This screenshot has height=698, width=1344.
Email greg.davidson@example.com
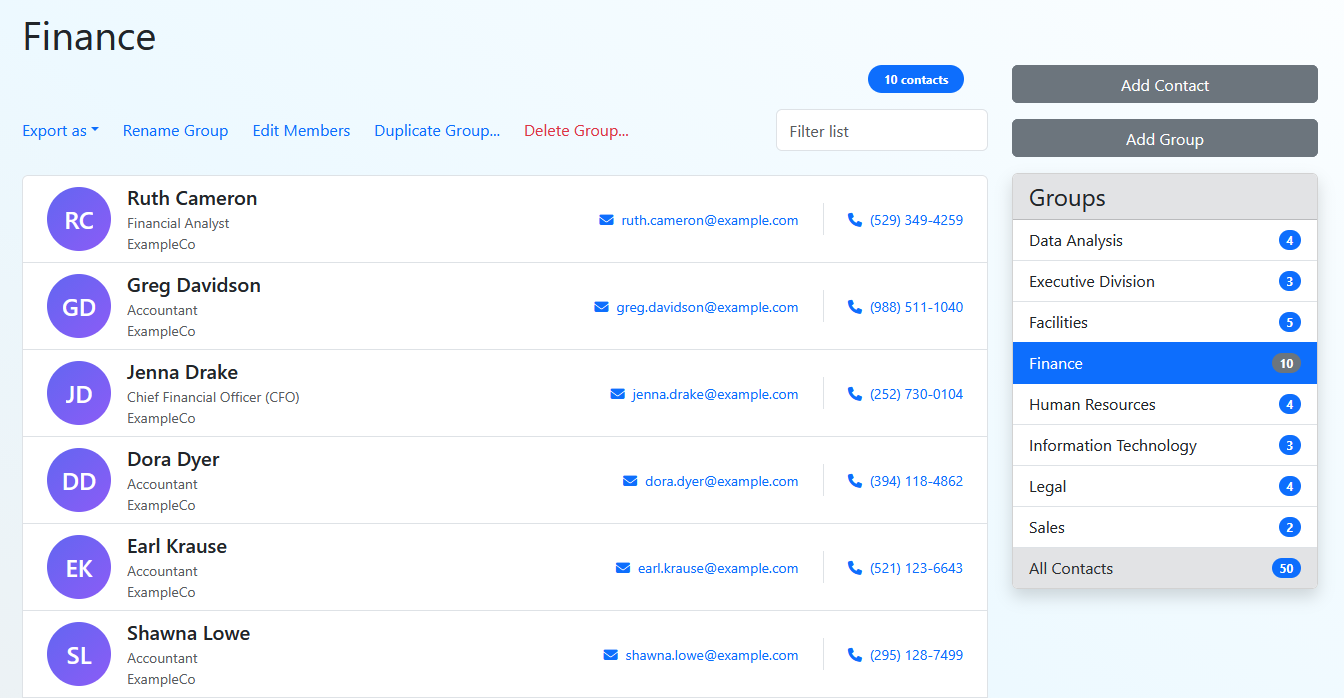(707, 307)
